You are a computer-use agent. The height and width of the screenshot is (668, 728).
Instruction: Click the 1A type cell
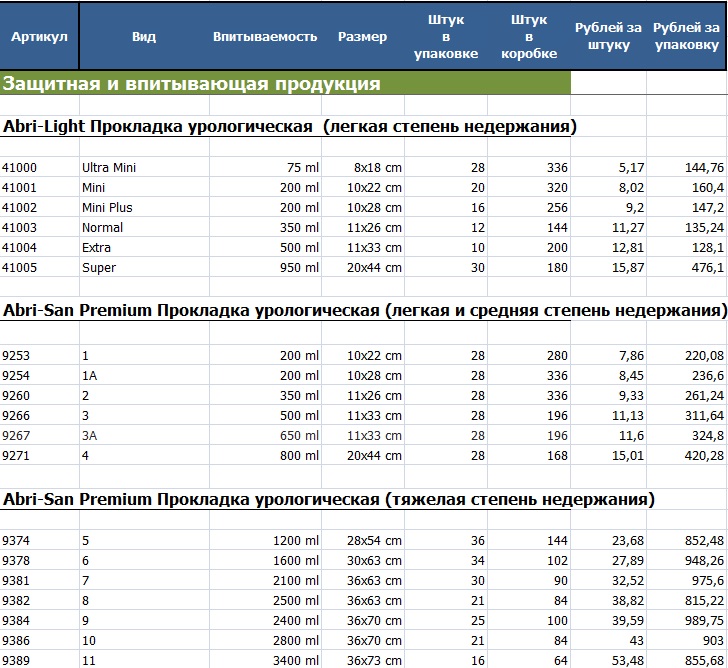click(144, 376)
